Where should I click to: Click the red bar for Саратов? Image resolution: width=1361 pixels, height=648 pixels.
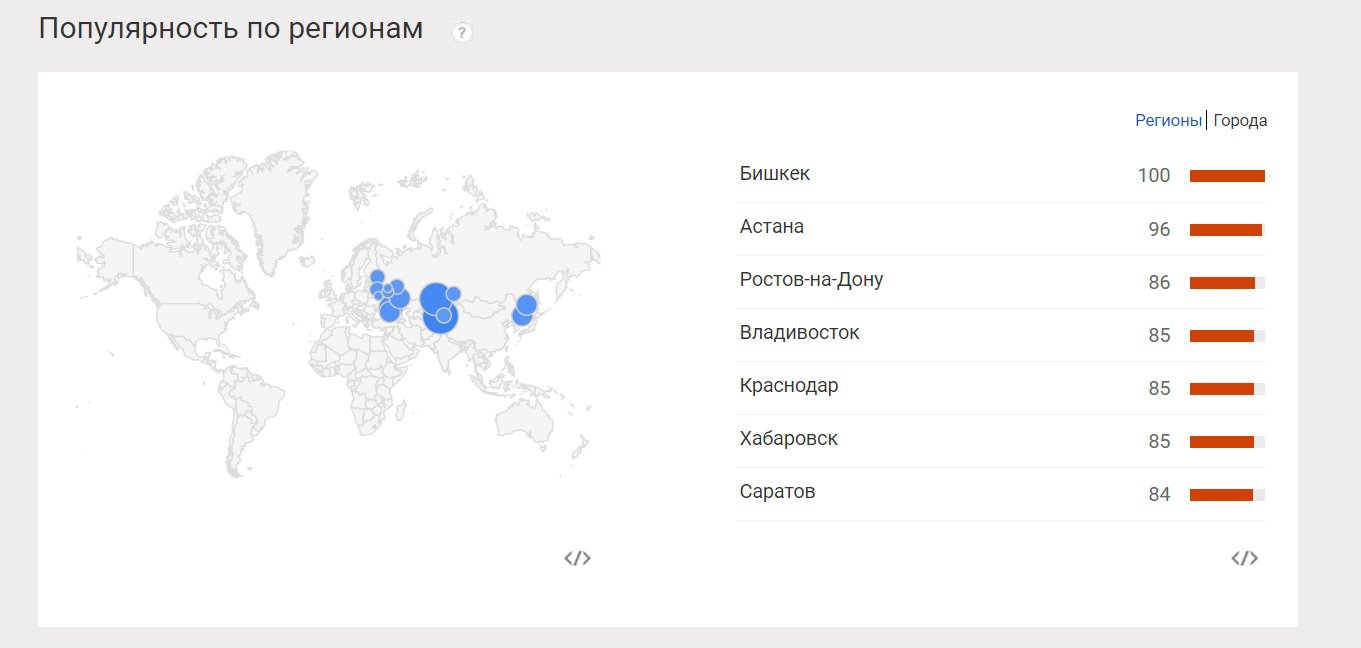click(1221, 495)
